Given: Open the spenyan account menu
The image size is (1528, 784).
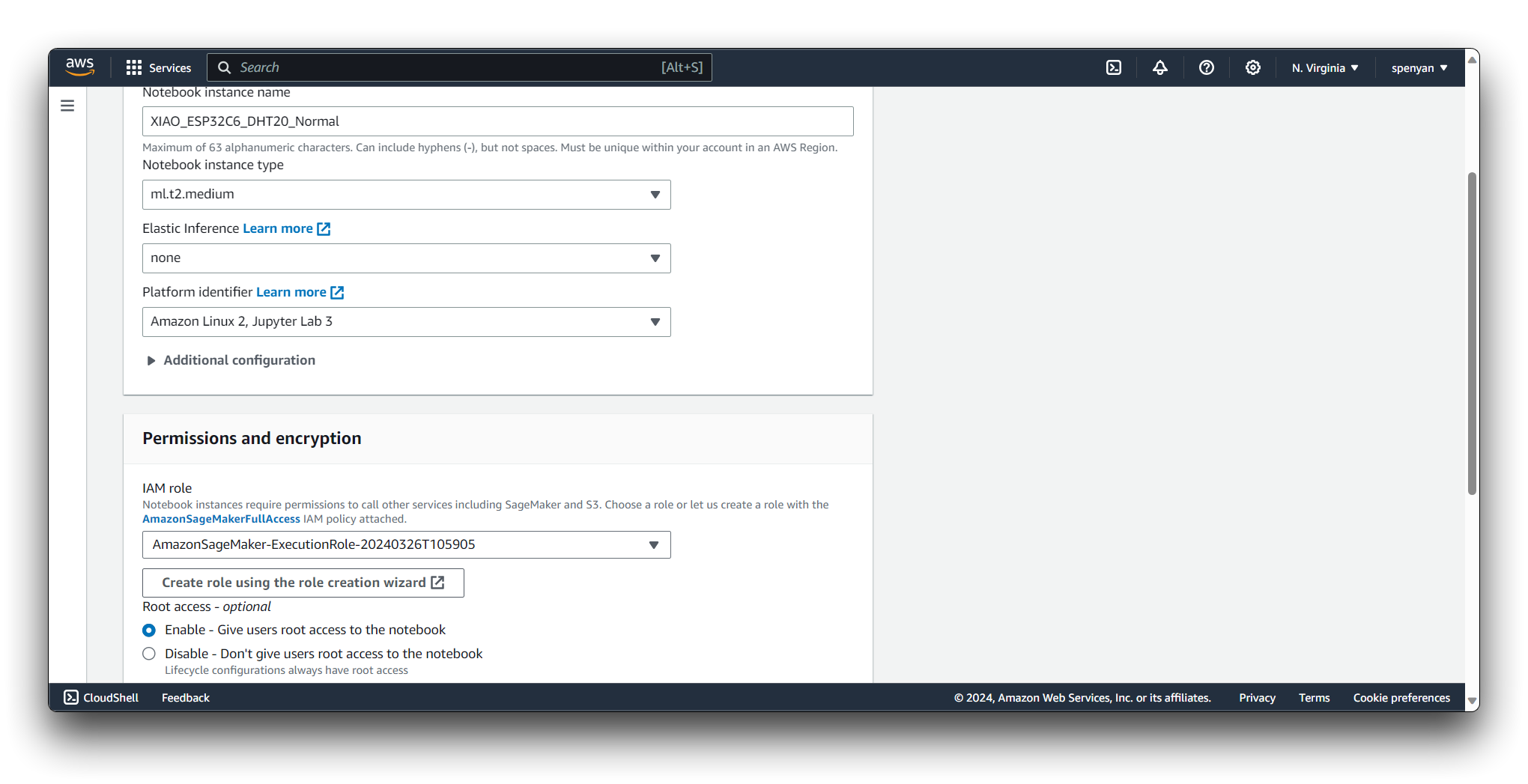Looking at the screenshot, I should point(1419,67).
